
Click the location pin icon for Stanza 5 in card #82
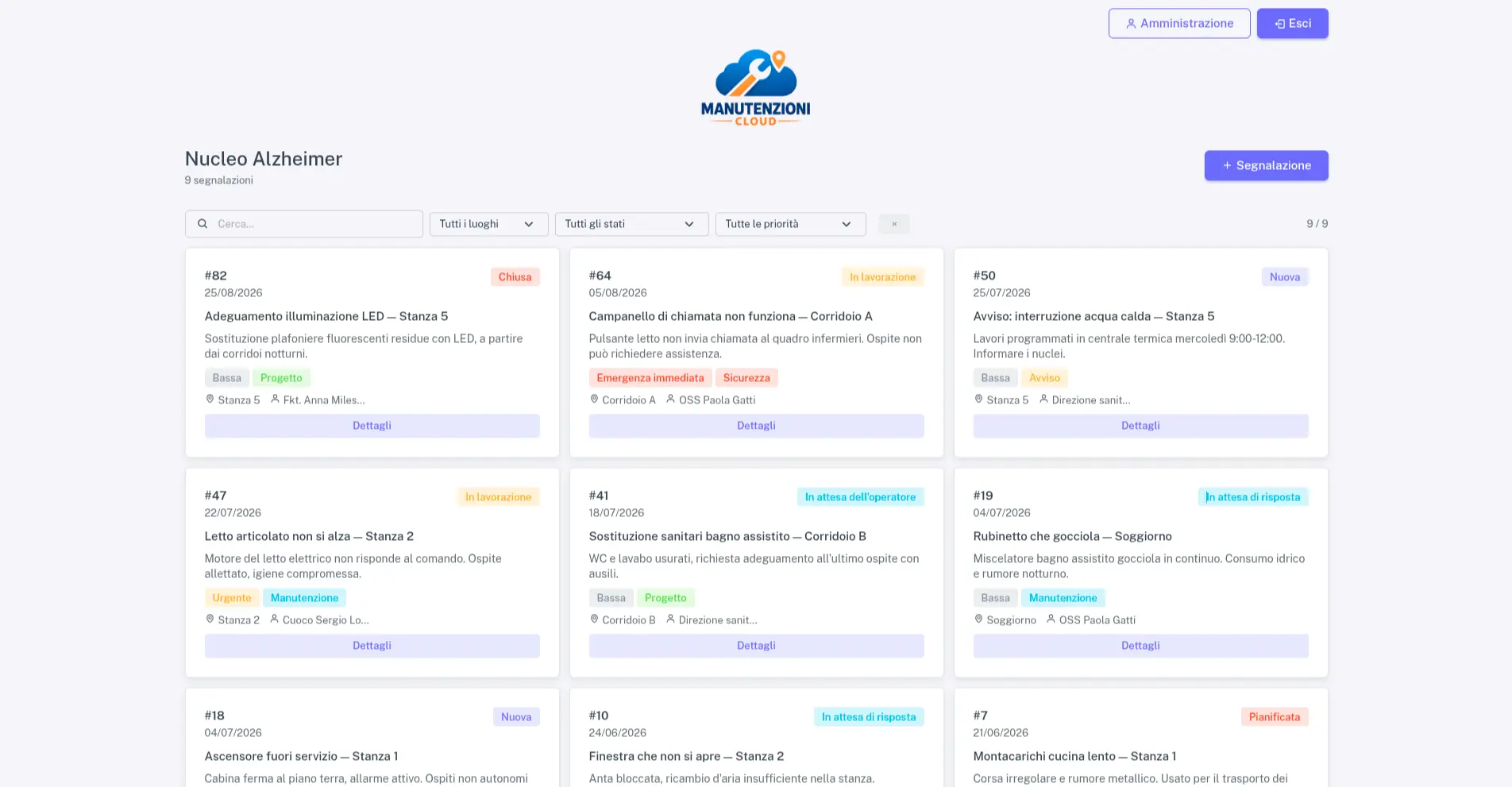(210, 399)
